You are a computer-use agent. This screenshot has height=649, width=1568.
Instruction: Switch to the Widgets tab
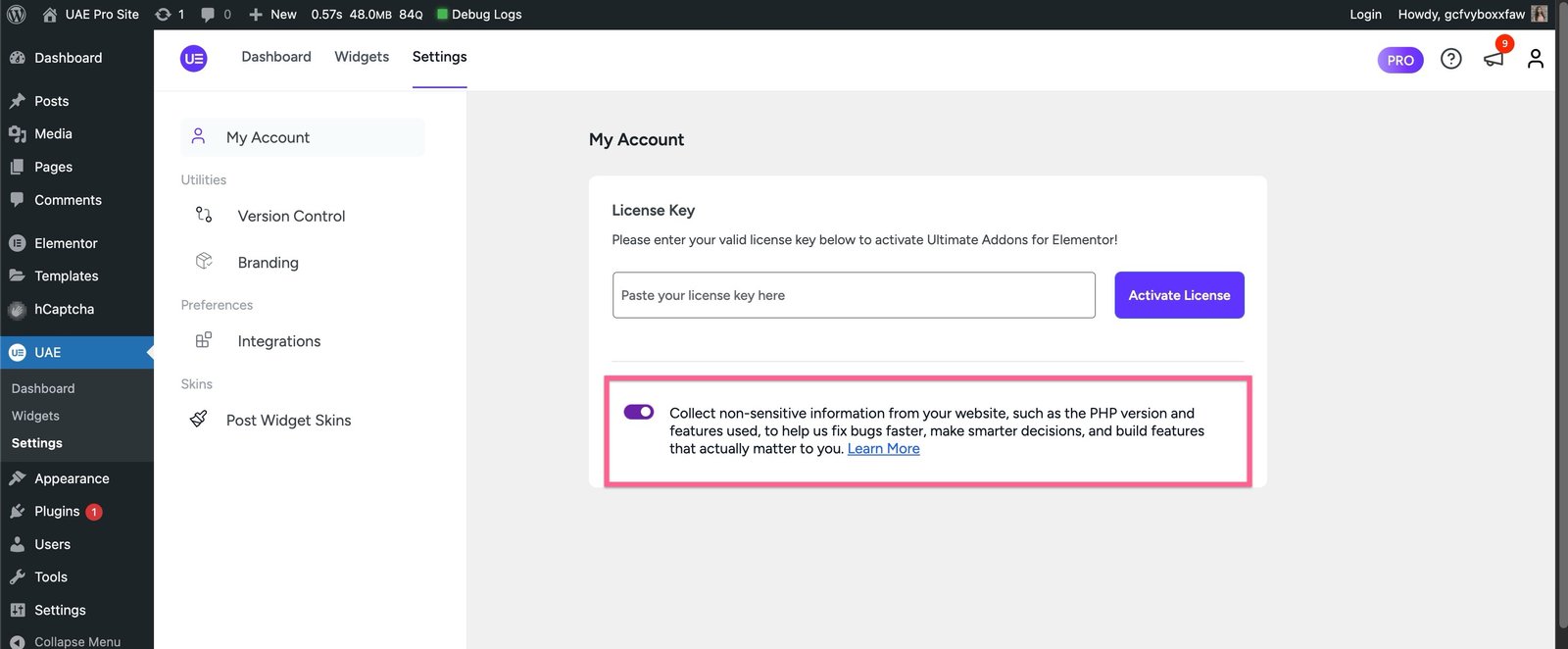tap(362, 57)
